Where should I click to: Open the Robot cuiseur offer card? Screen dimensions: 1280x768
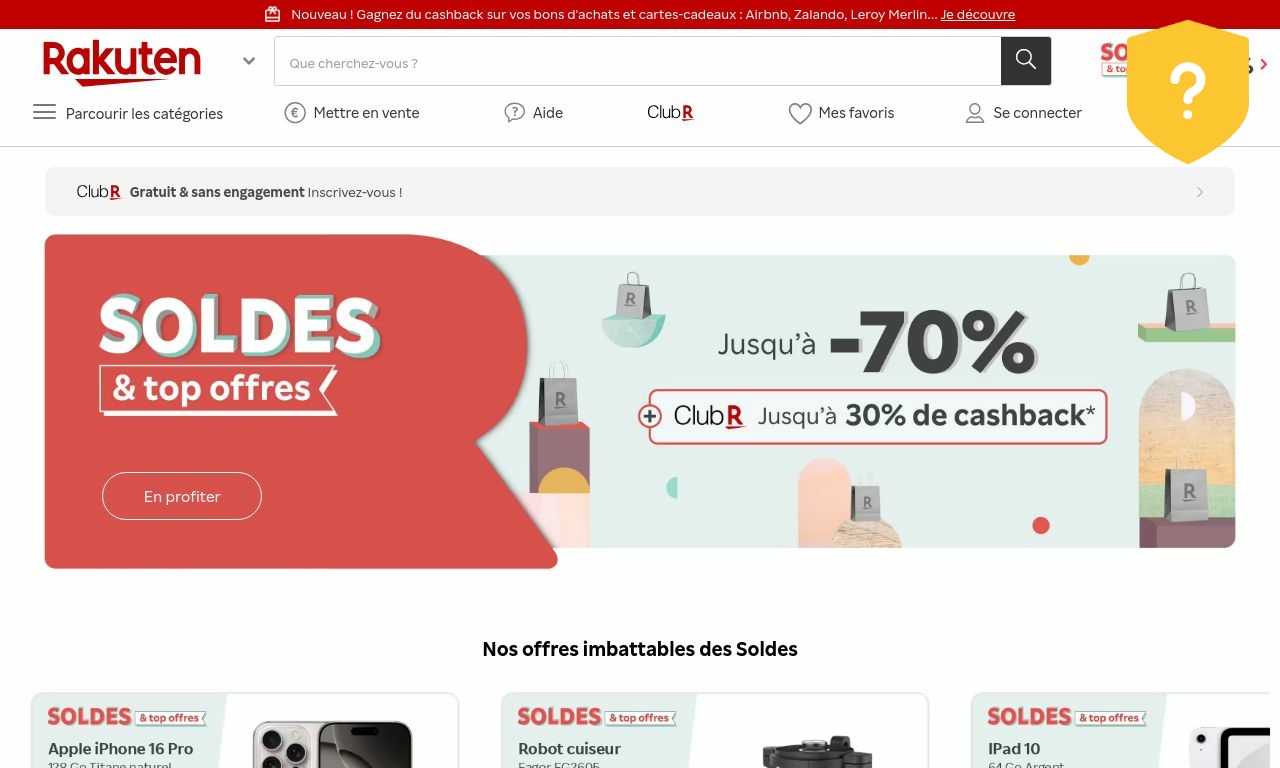(715, 731)
